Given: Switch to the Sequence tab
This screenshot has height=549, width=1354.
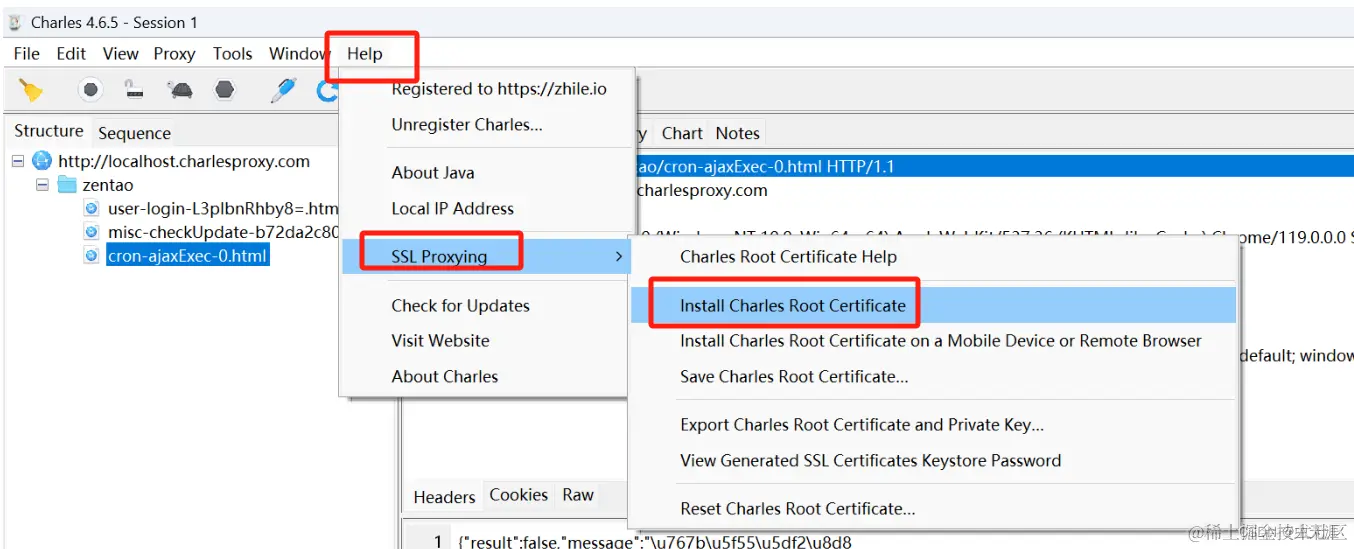Looking at the screenshot, I should (134, 133).
